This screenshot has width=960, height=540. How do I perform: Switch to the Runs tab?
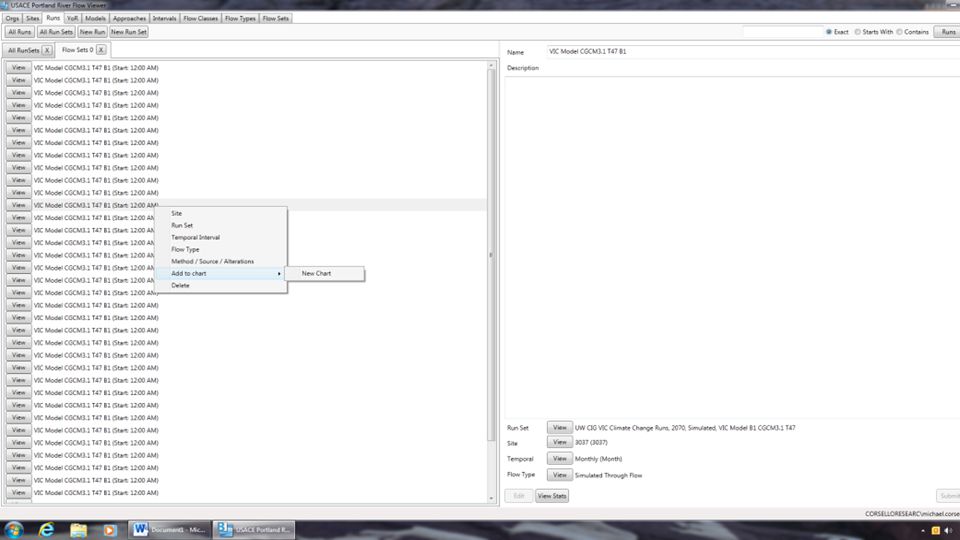[53, 18]
